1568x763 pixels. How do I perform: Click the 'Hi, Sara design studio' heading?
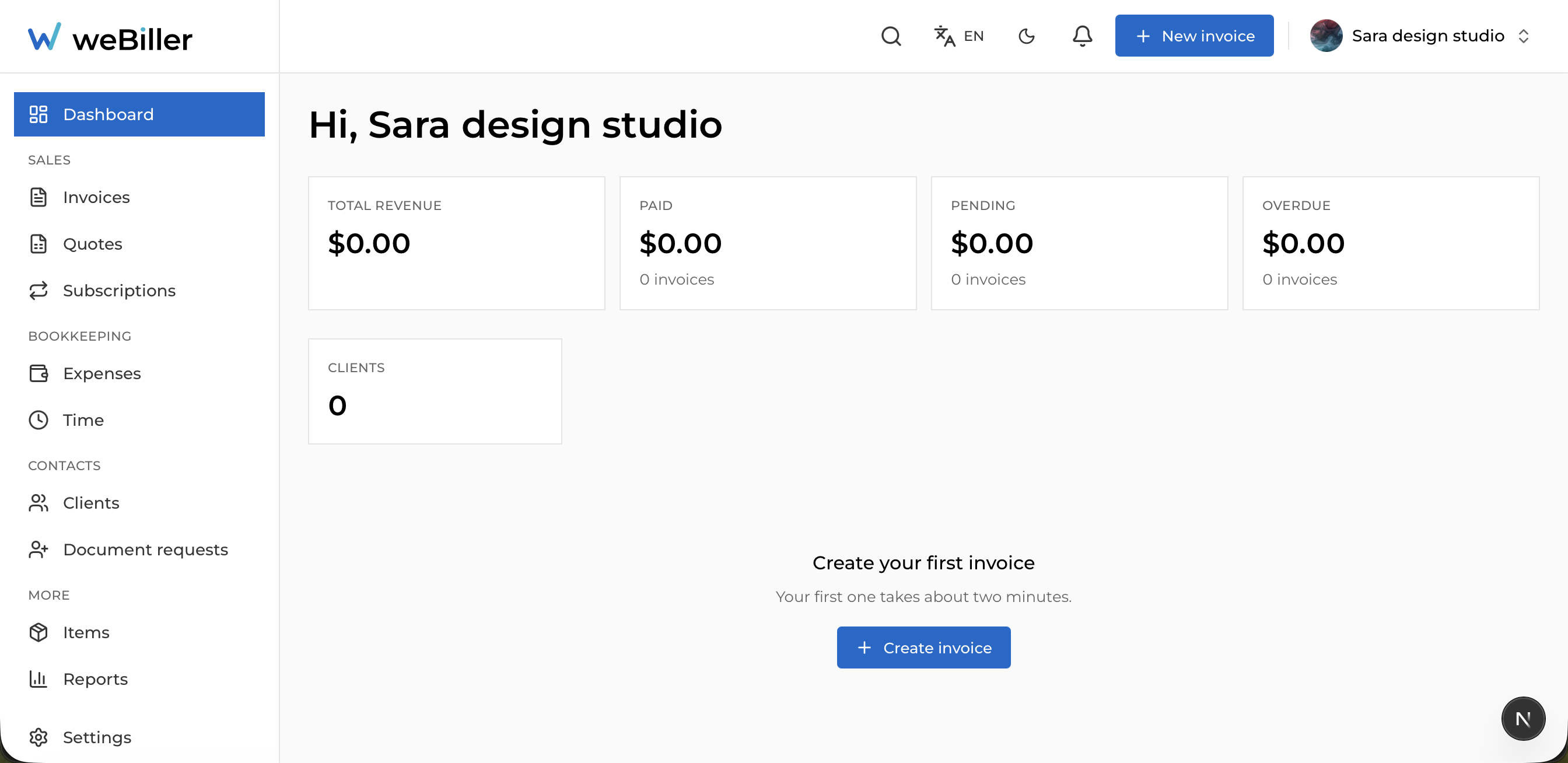click(516, 125)
